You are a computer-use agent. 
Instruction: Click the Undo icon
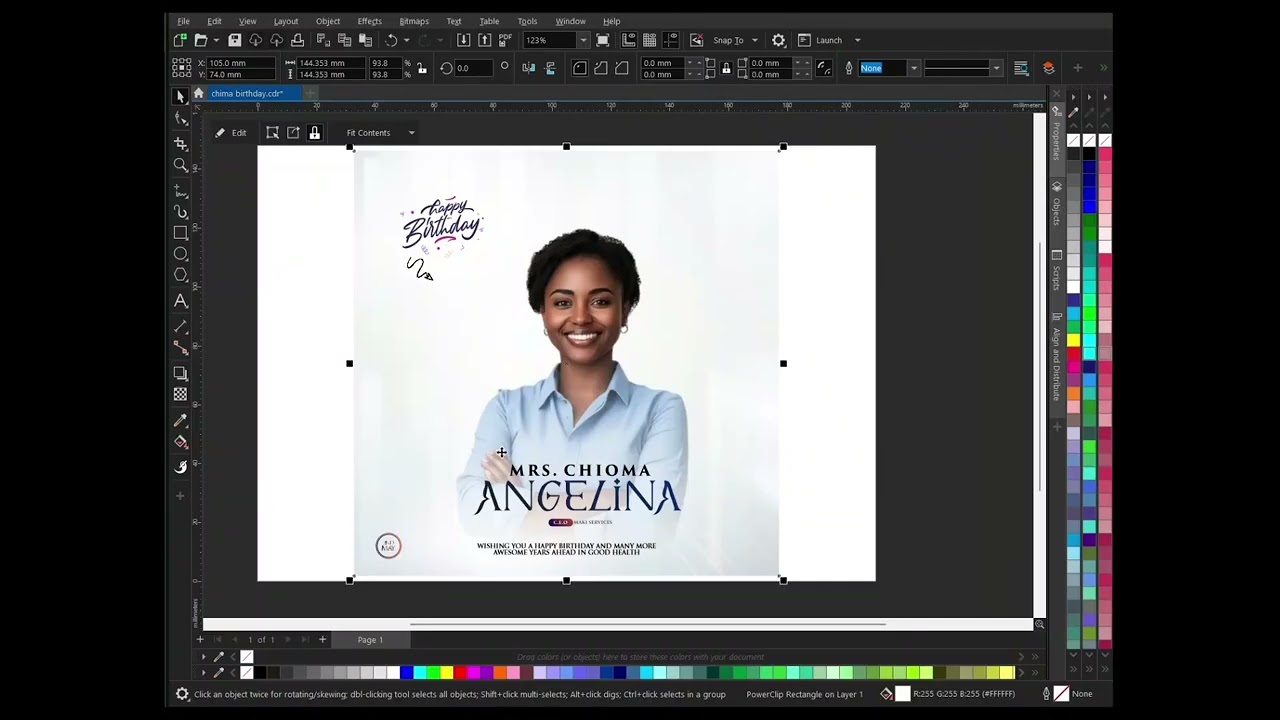click(x=391, y=40)
